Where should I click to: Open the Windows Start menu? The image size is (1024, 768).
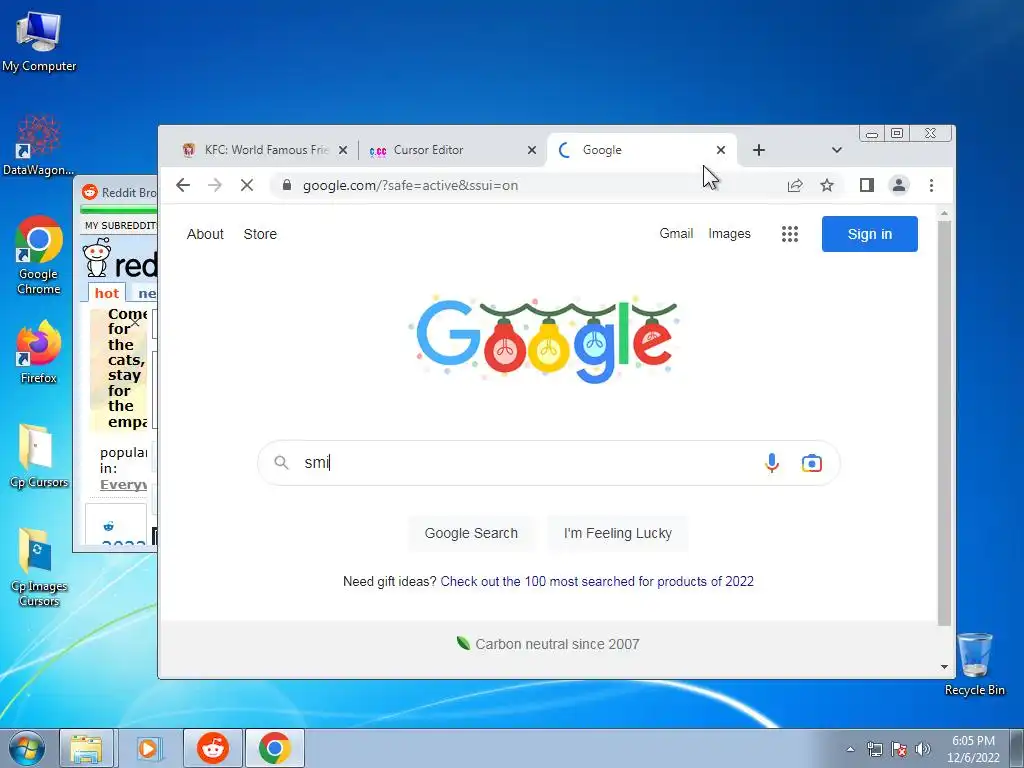tap(26, 748)
